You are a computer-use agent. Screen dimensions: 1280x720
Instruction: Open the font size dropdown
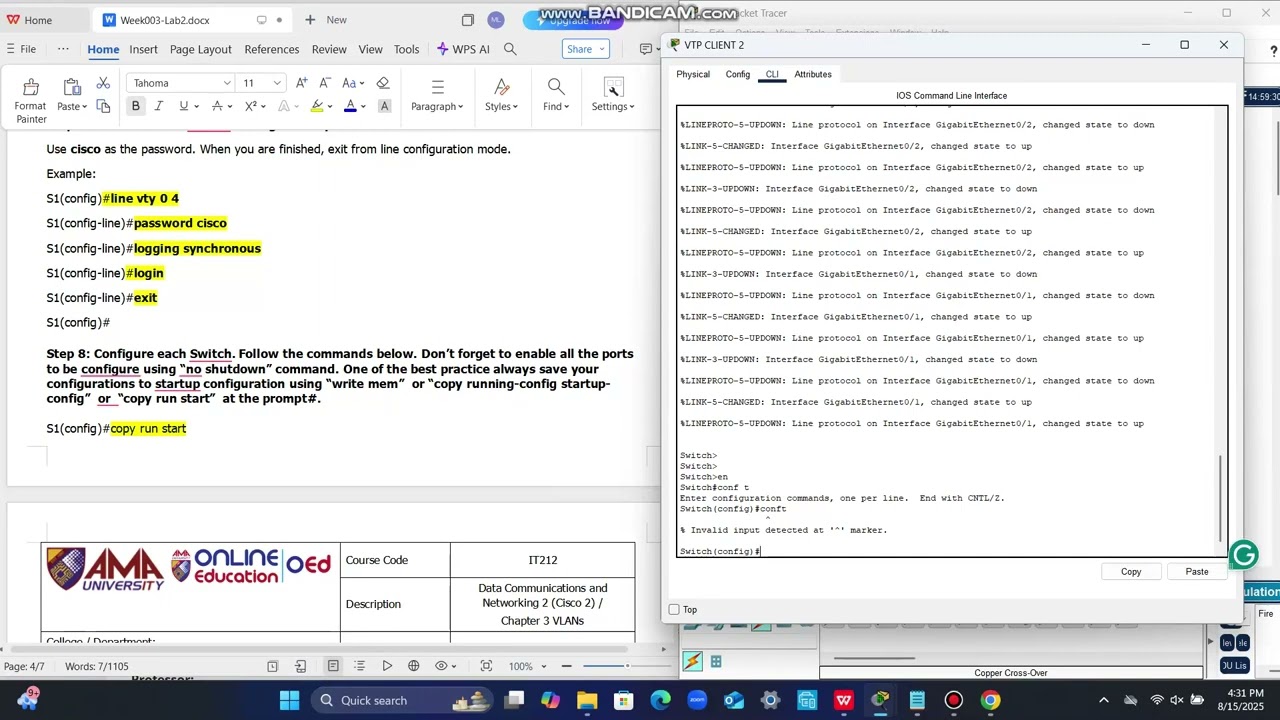(x=277, y=83)
